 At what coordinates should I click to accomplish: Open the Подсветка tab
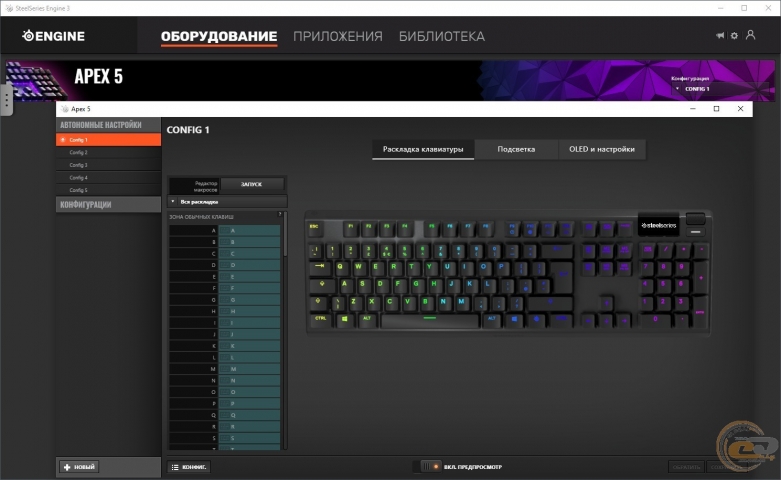(516, 149)
